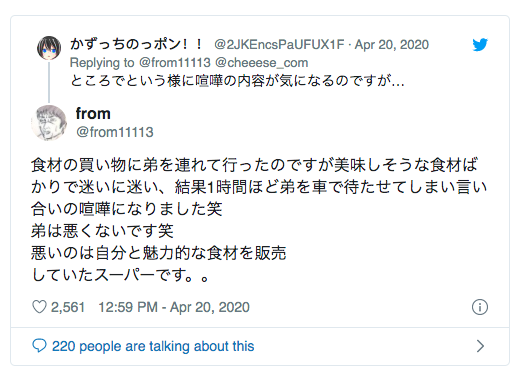Open the info circle icon

[x=480, y=307]
